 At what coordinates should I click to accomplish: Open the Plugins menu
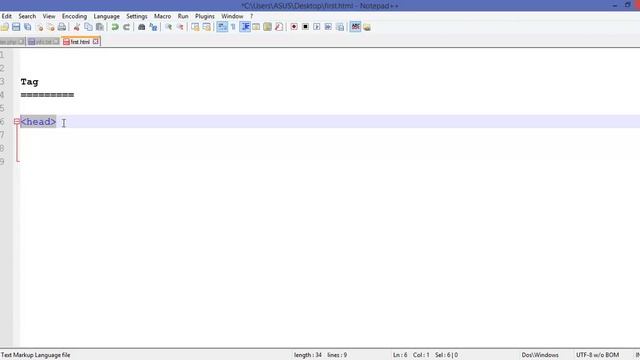tap(205, 16)
